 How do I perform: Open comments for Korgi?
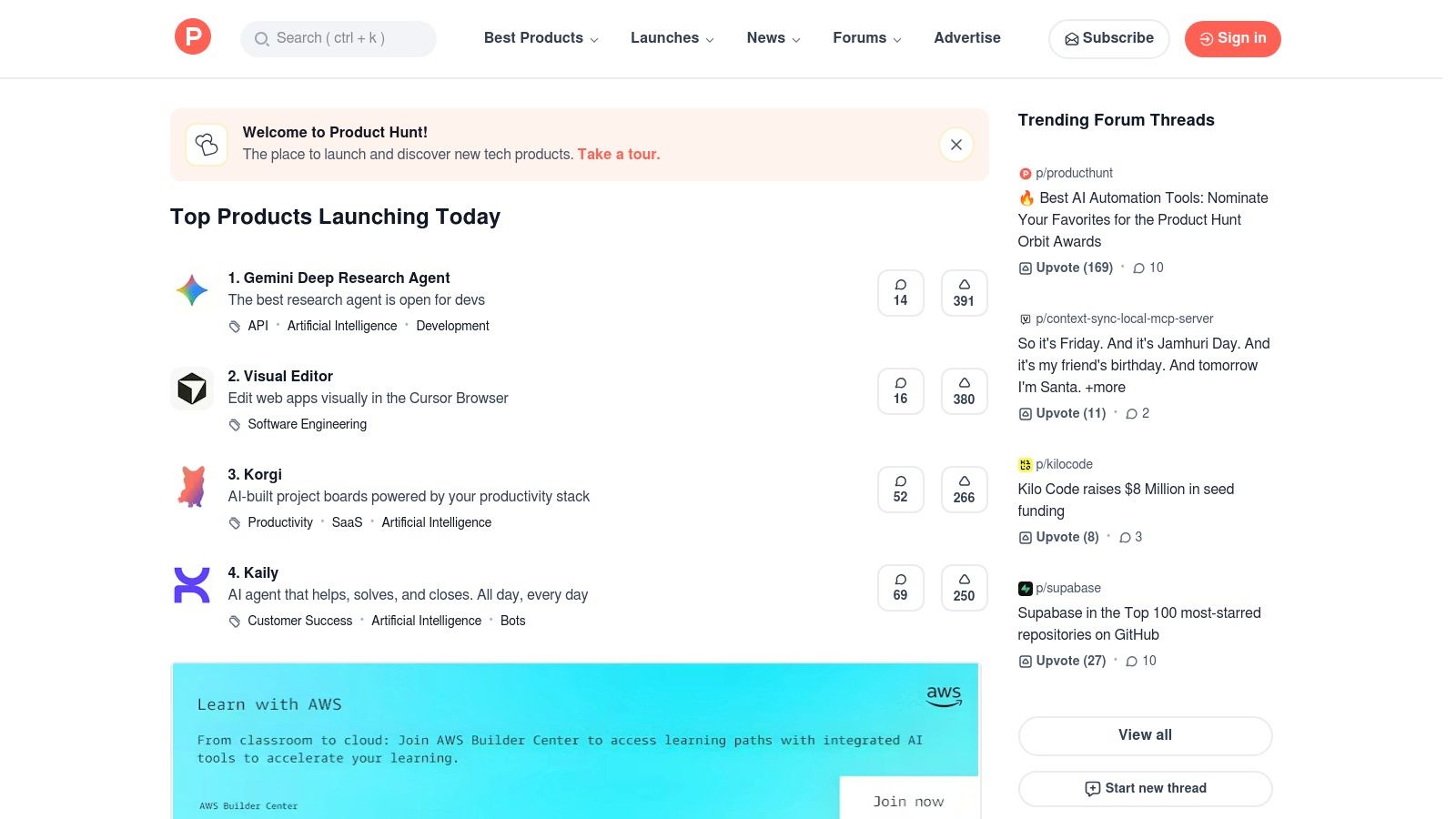900,489
